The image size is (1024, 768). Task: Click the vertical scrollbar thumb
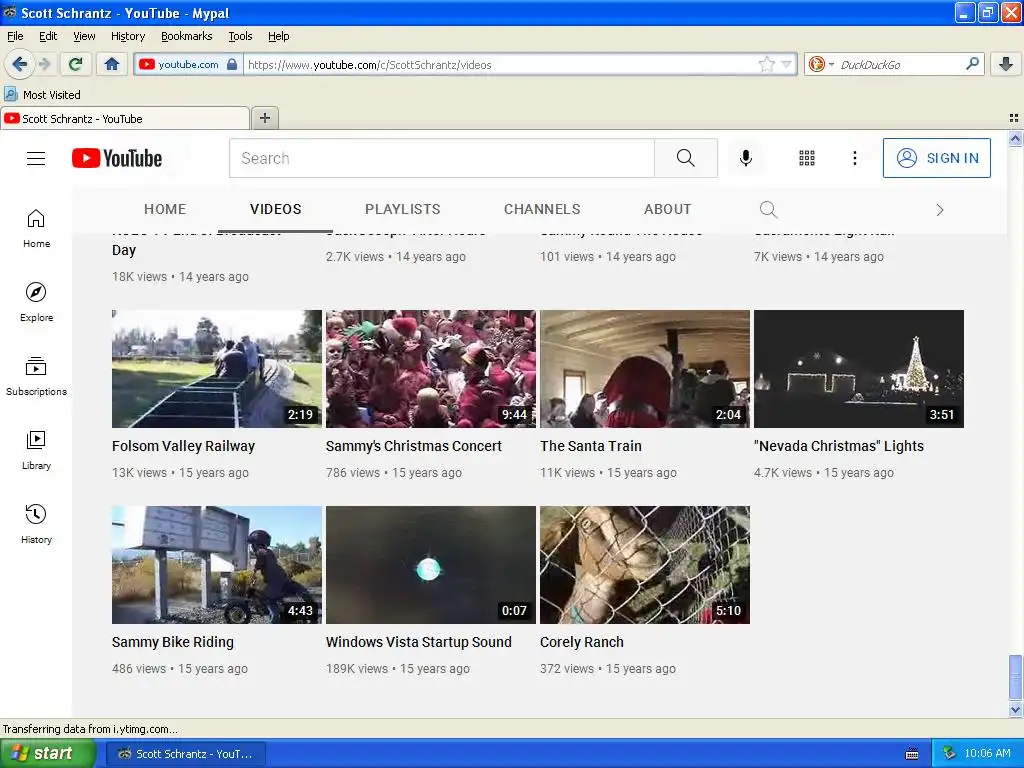point(1016,677)
